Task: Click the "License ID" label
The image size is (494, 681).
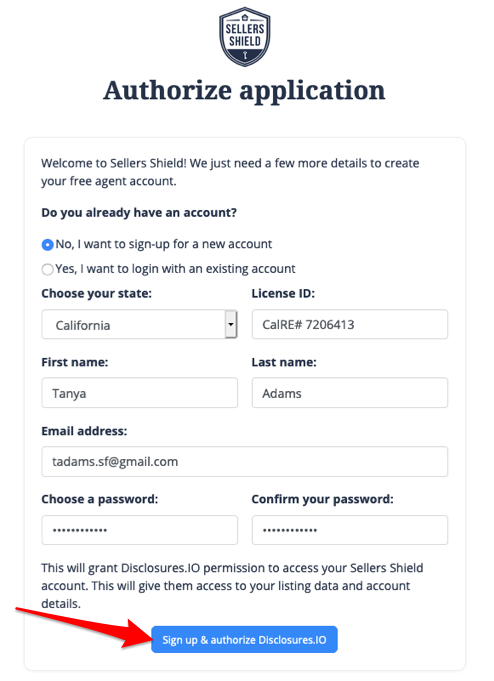Action: pos(283,294)
